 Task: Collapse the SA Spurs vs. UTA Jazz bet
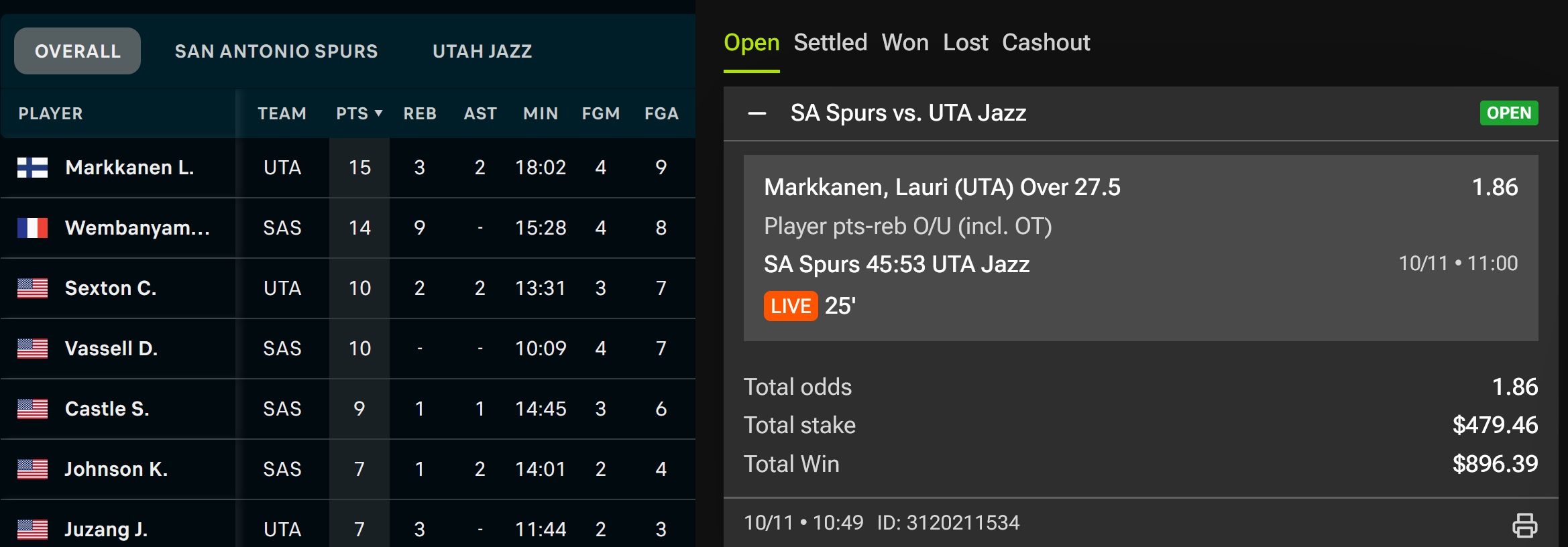click(757, 113)
